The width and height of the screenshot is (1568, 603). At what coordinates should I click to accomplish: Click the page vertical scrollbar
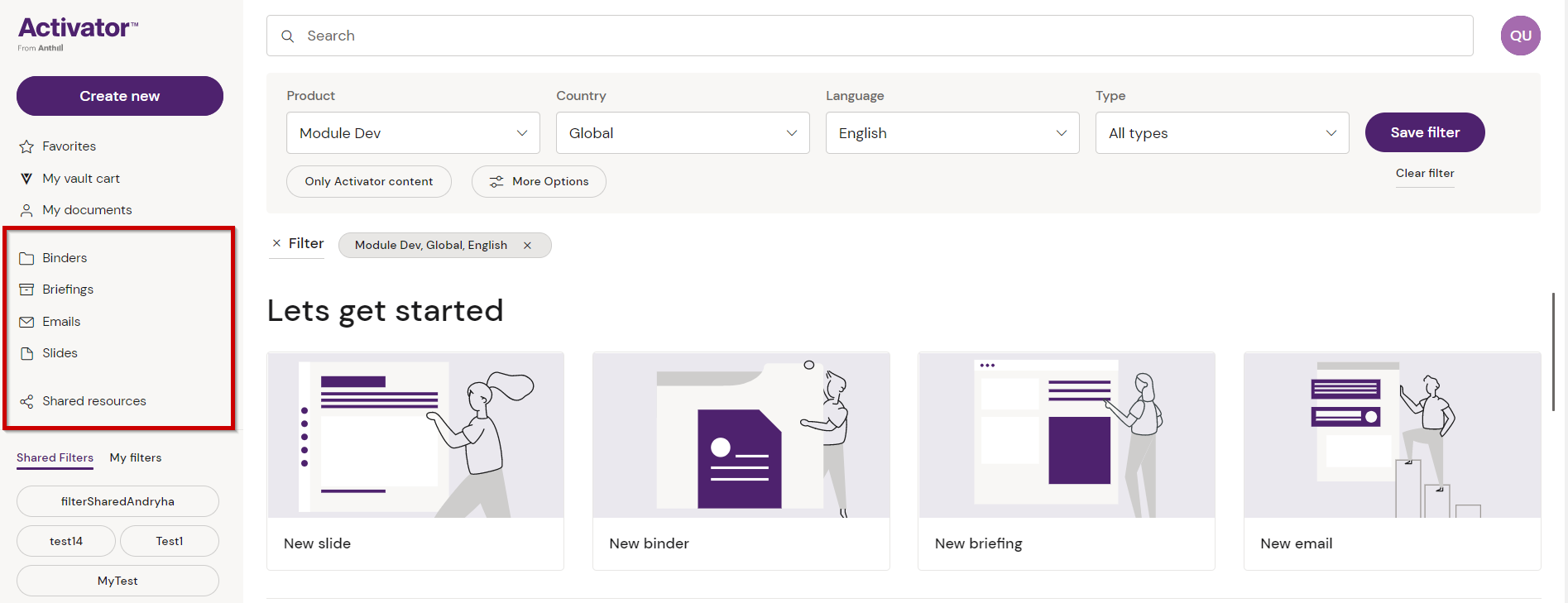[1553, 352]
